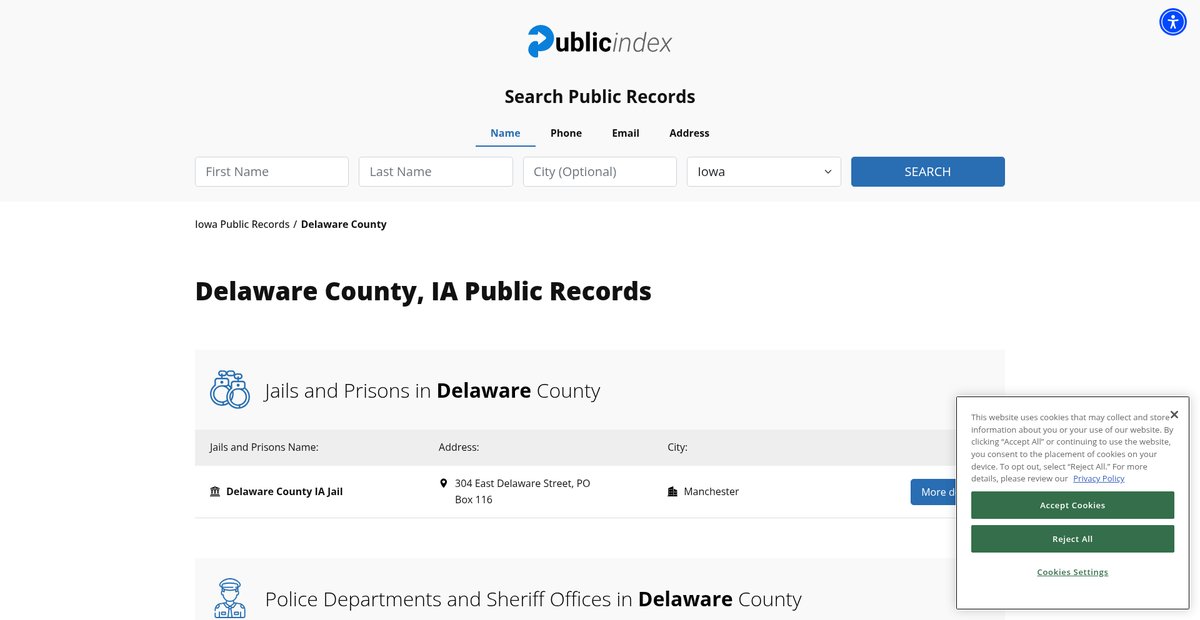Click the map pin icon beside 304 East Delaware Street
Viewport: 1200px width, 620px height.
coord(444,483)
